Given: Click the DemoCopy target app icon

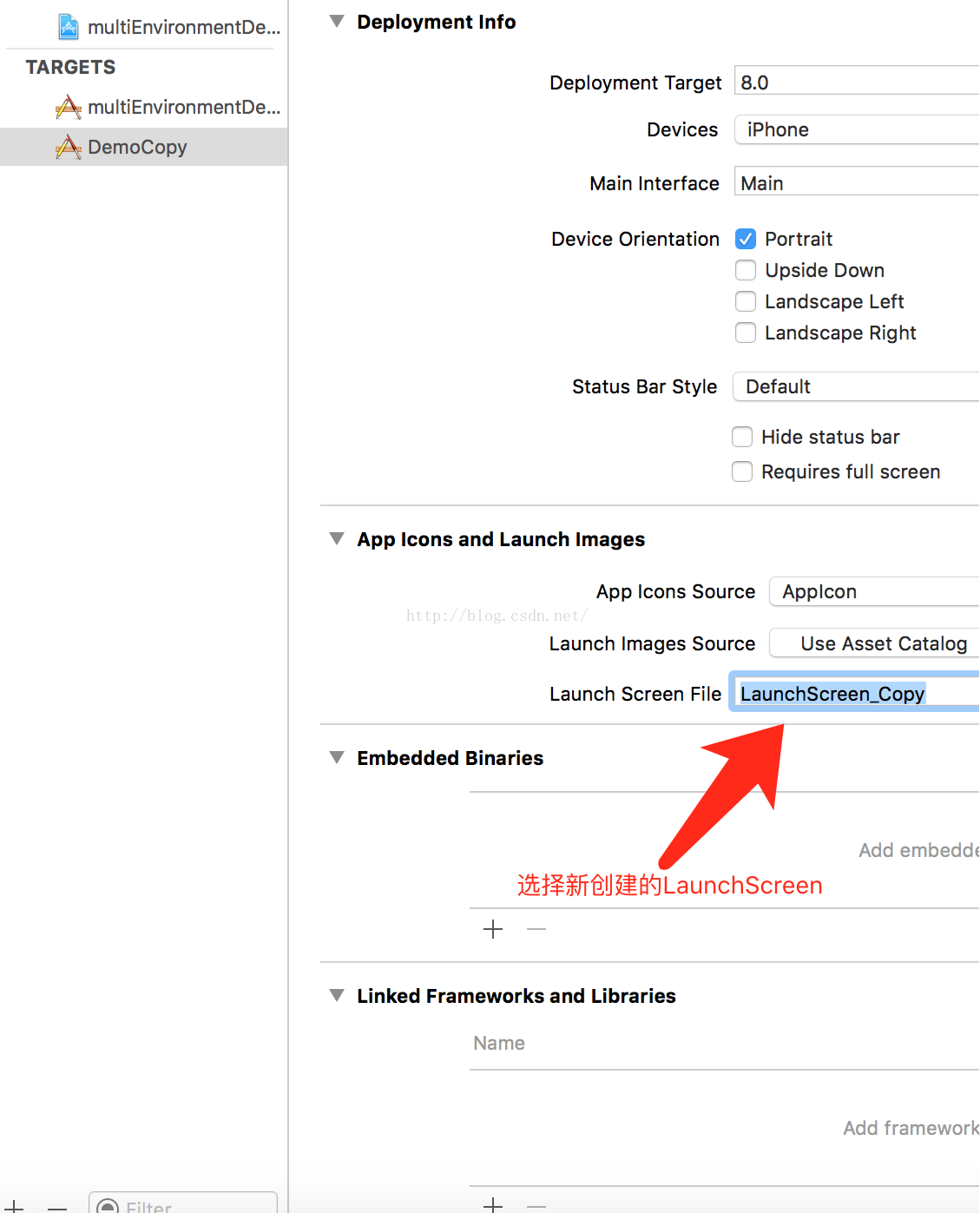Looking at the screenshot, I should (69, 148).
